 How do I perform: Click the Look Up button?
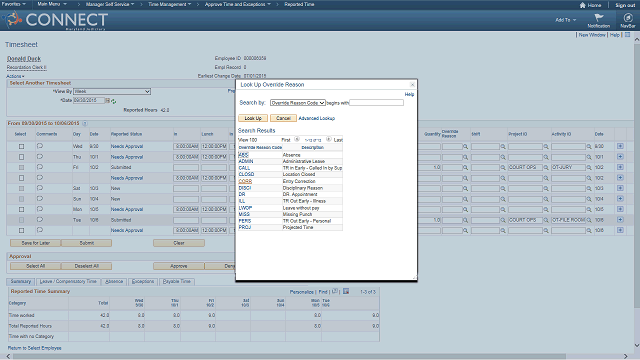[253, 118]
